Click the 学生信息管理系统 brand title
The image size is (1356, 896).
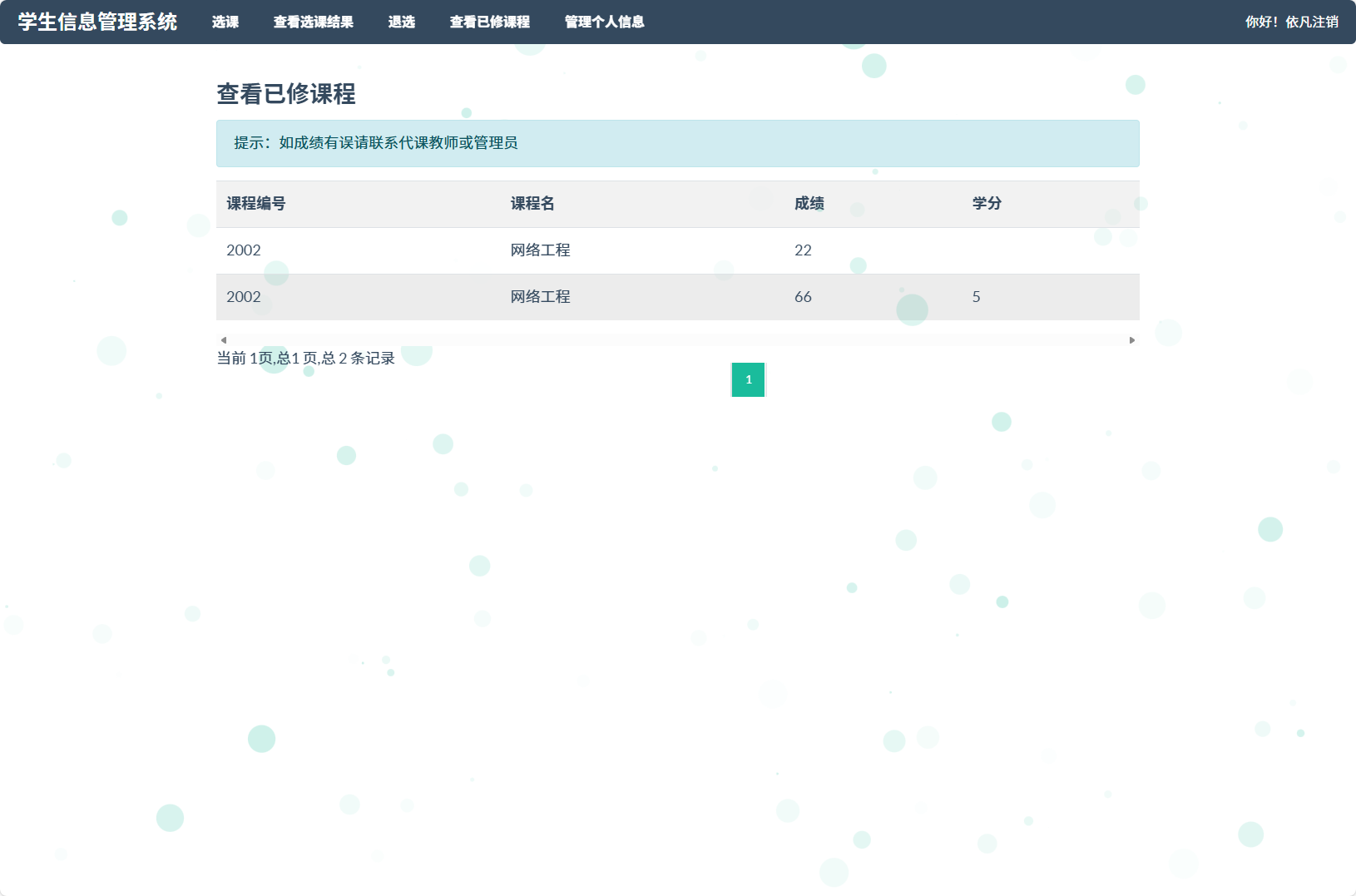coord(96,22)
